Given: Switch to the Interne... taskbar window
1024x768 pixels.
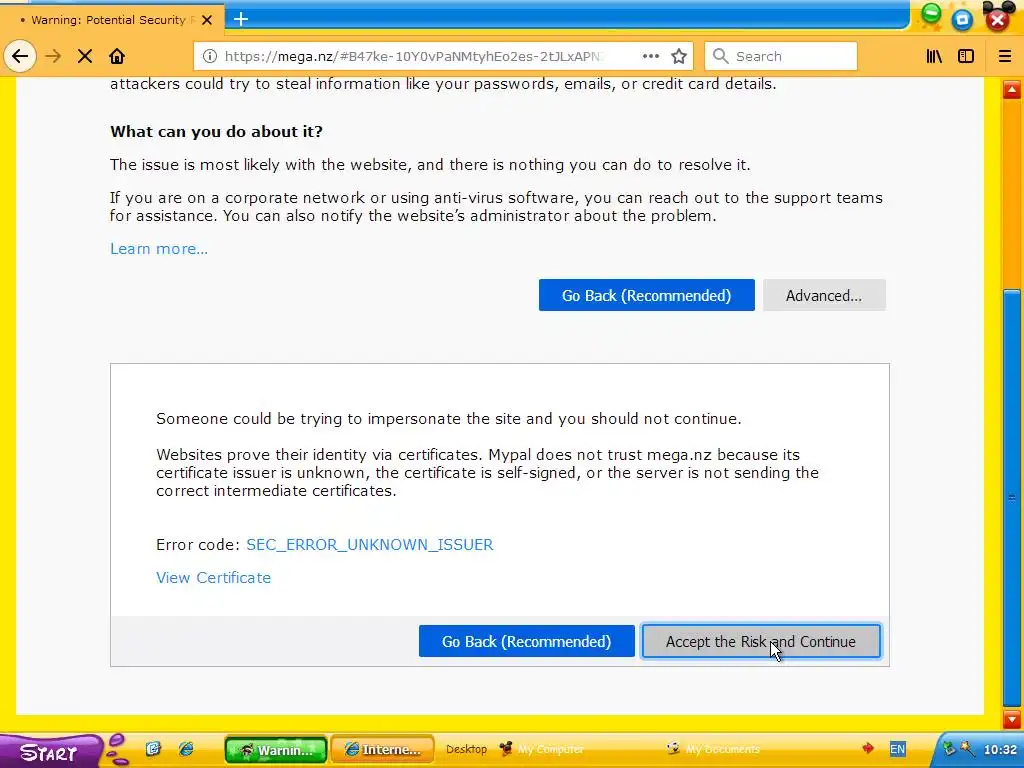Looking at the screenshot, I should click(383, 750).
